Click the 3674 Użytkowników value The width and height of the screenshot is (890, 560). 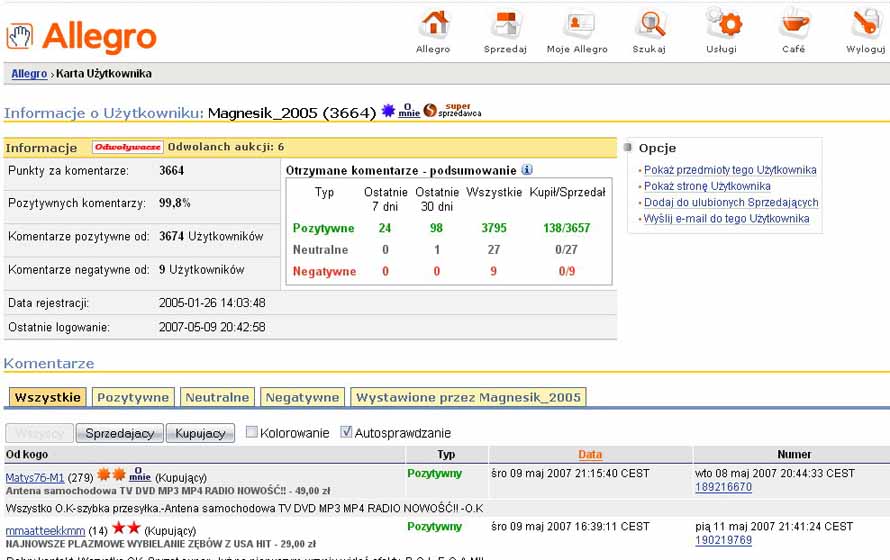(x=211, y=237)
